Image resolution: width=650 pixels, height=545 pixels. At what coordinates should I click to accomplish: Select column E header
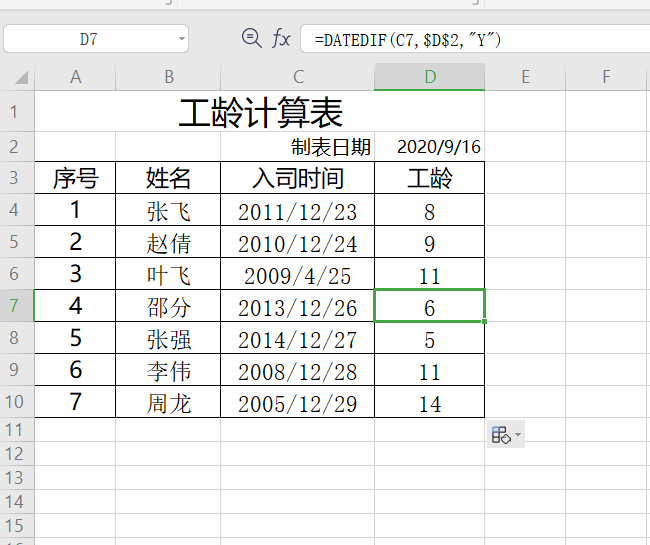point(525,77)
